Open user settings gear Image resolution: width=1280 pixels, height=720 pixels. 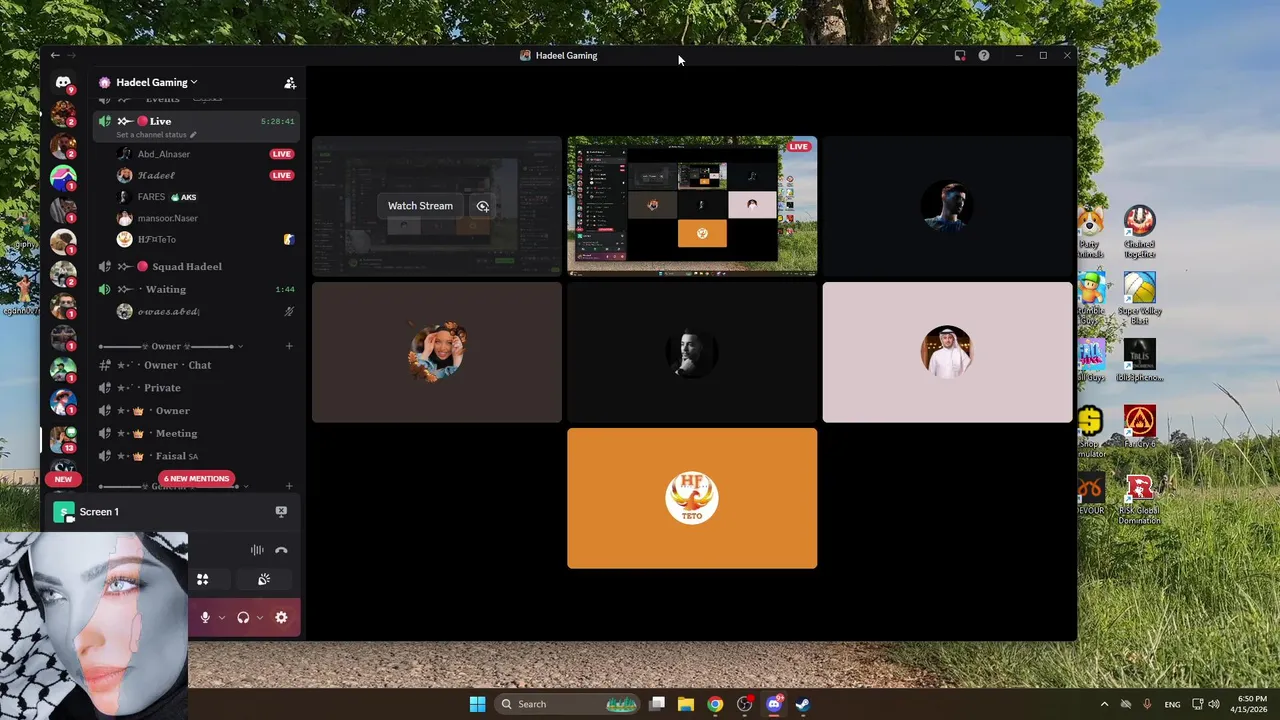click(281, 617)
